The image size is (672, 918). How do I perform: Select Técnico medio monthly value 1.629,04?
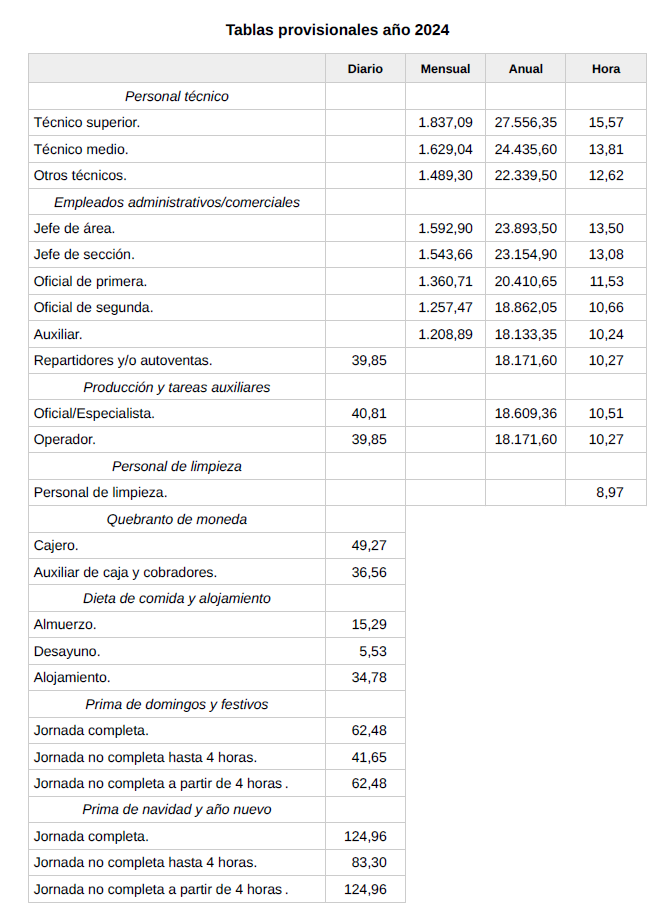click(445, 149)
